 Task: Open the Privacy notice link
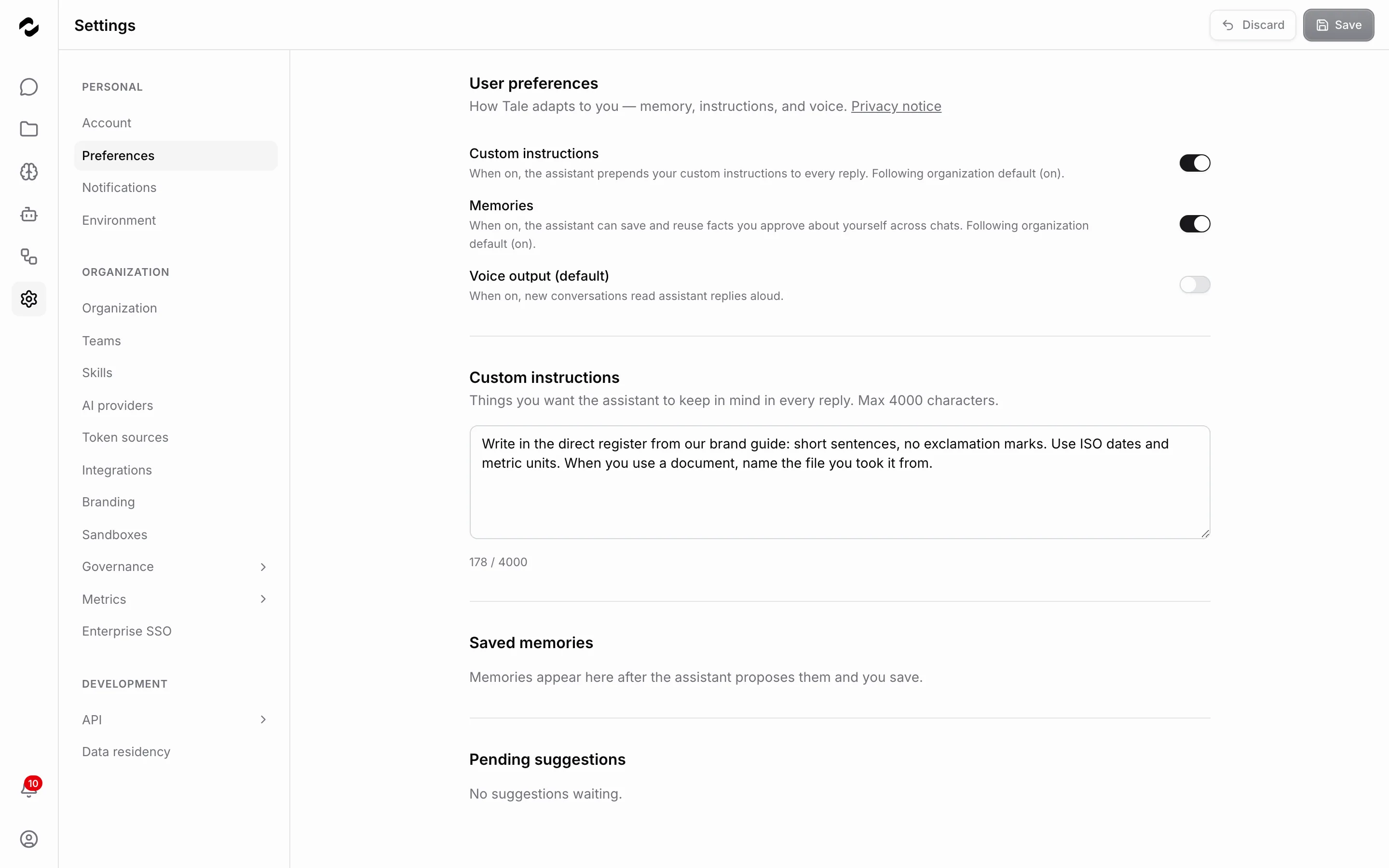tap(896, 106)
